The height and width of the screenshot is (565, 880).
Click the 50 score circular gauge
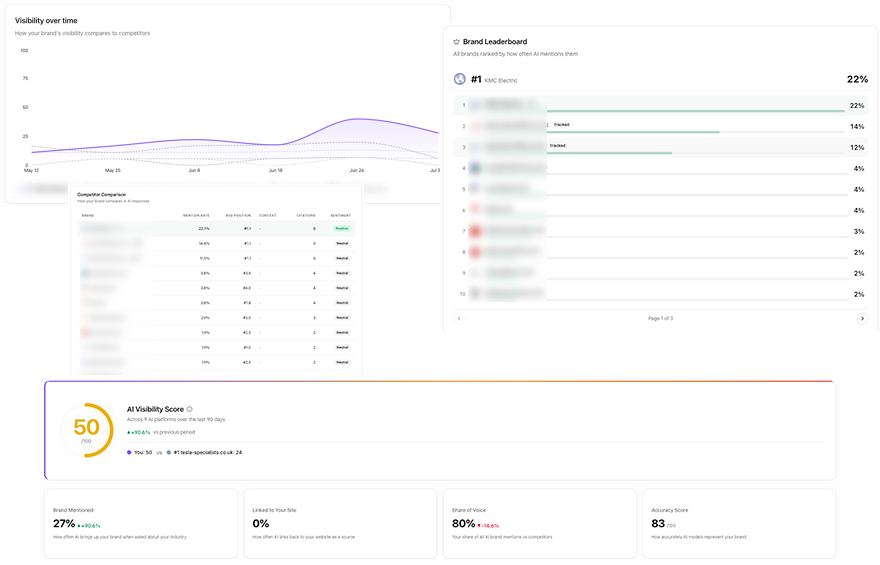[x=86, y=430]
